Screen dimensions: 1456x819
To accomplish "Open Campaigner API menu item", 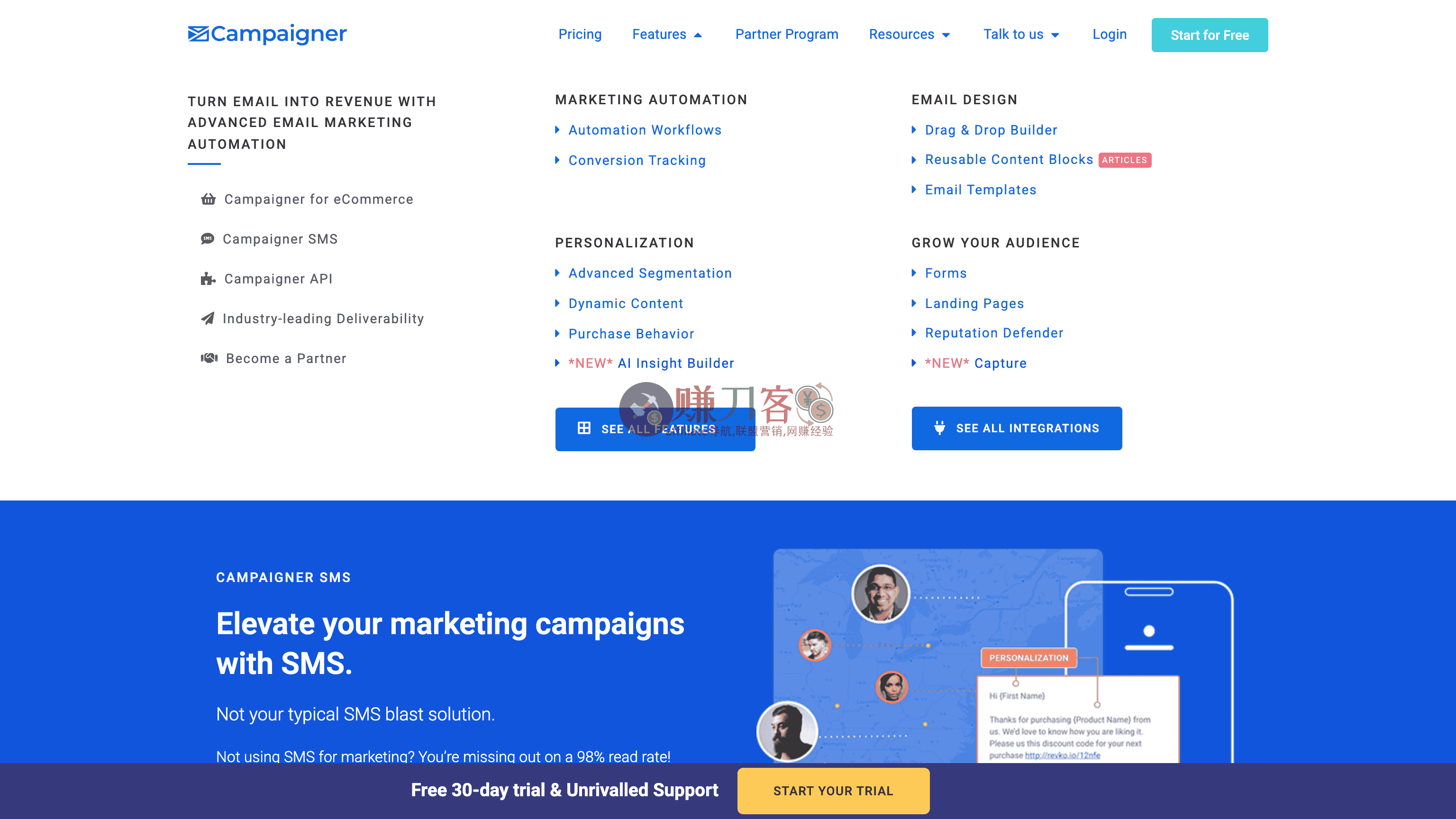I will (279, 279).
